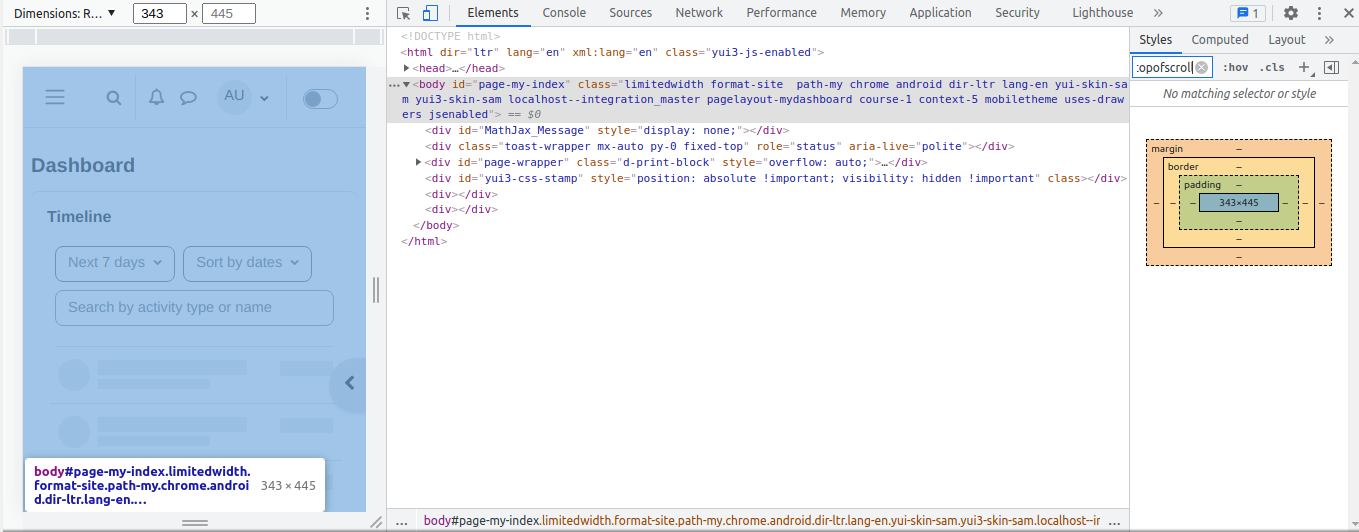Click the padding label in the box model

coord(1202,185)
